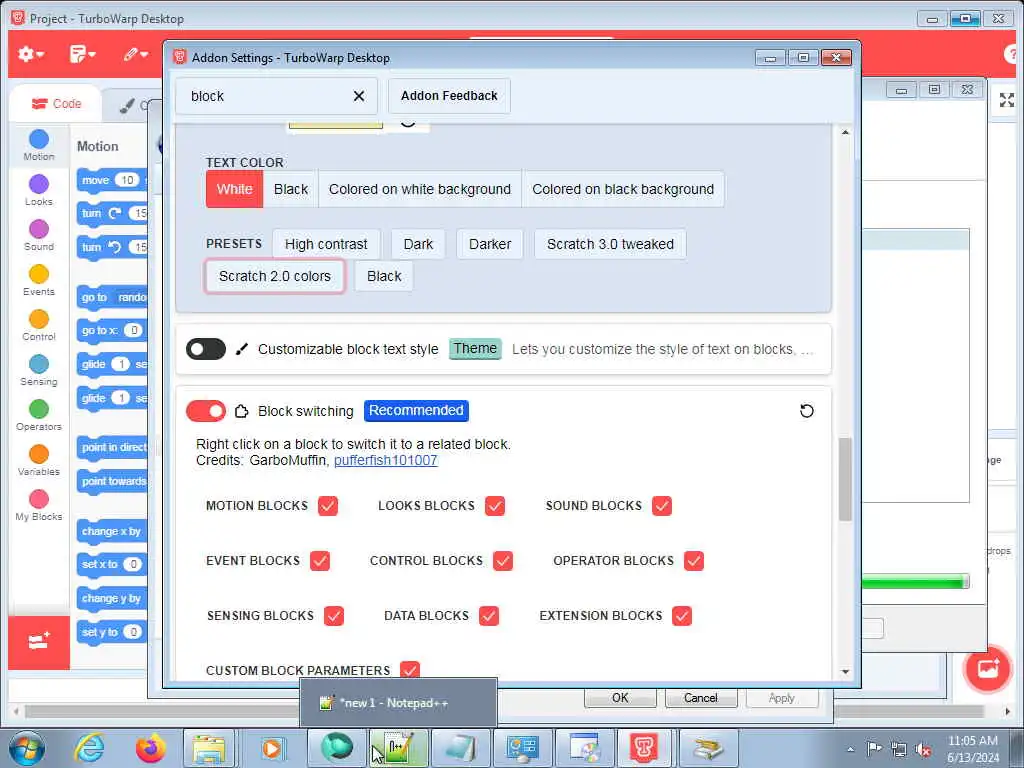Click the red add backdrop button
This screenshot has width=1024, height=768.
pos(987,669)
